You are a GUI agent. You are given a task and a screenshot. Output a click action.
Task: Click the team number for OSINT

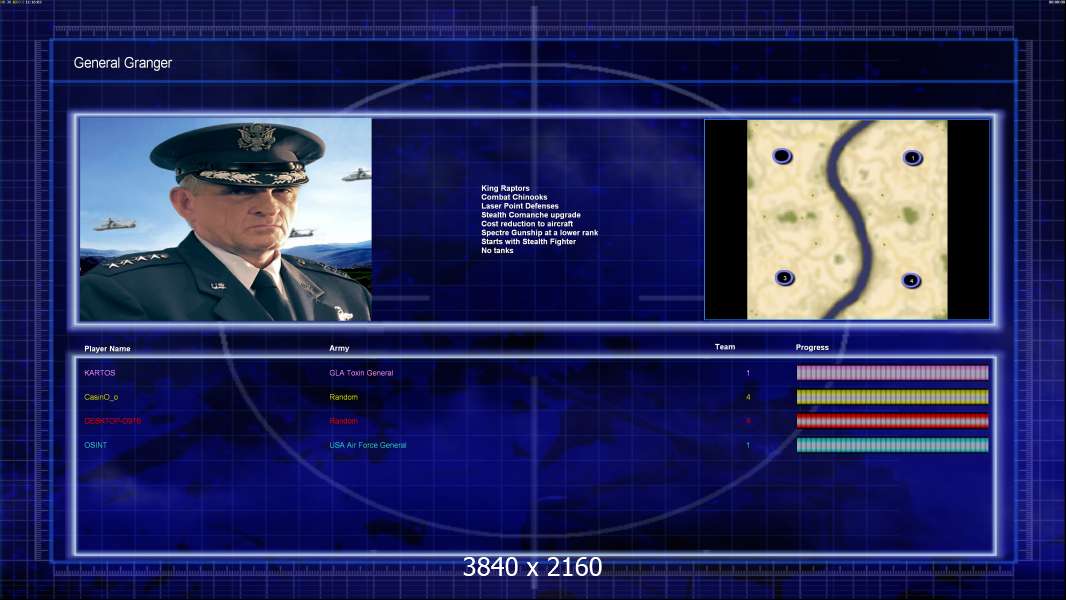pyautogui.click(x=748, y=445)
